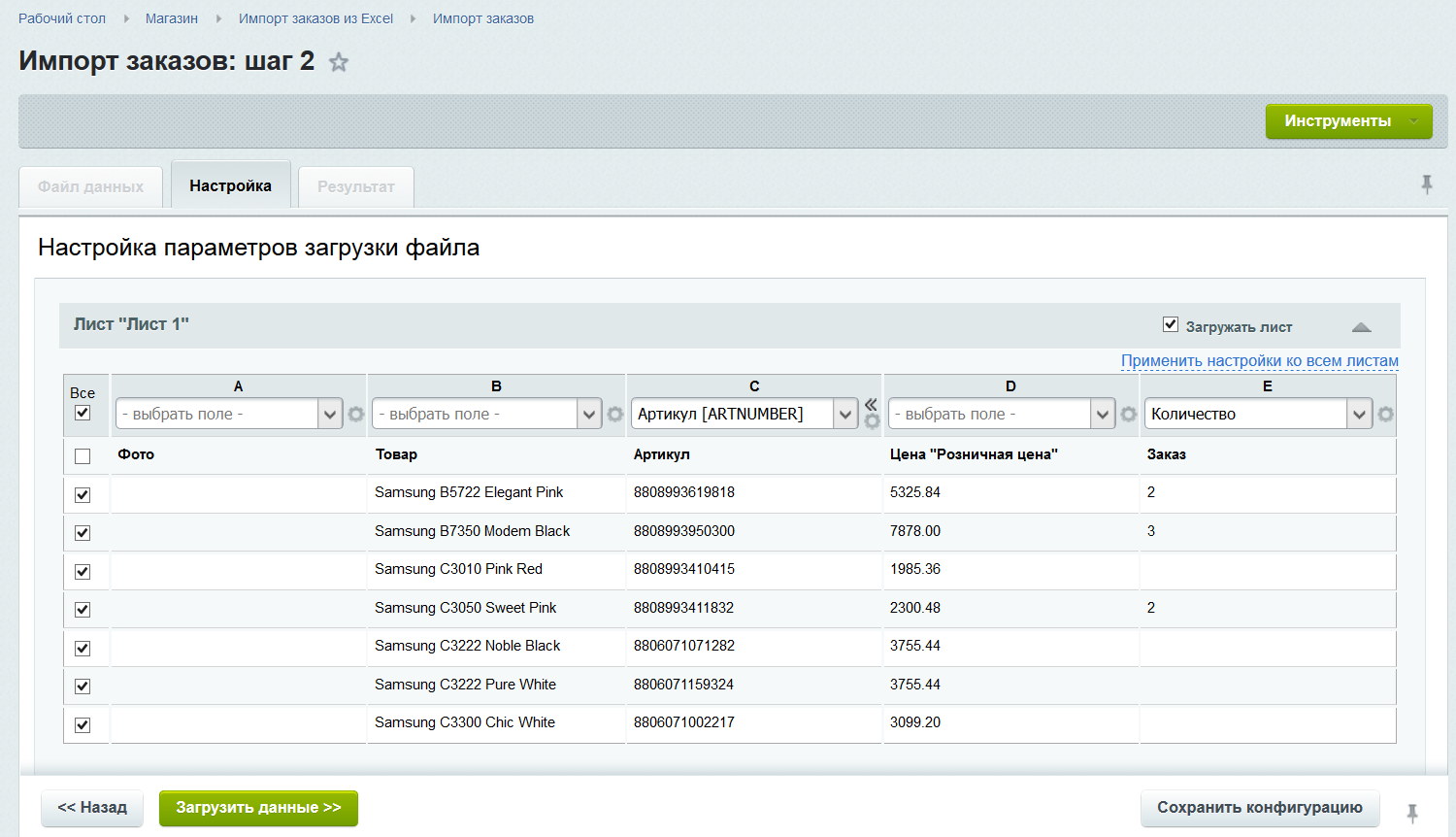The height and width of the screenshot is (837, 1456).
Task: Collapse the 'Лист 1' sheet section
Action: click(1361, 327)
